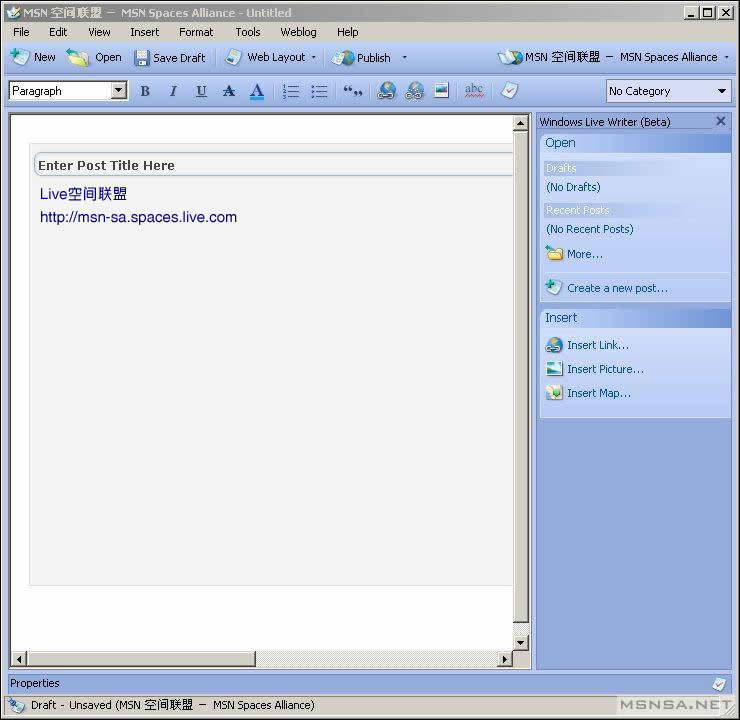Toggle Italic formatting
This screenshot has height=720, width=740.
click(x=173, y=91)
